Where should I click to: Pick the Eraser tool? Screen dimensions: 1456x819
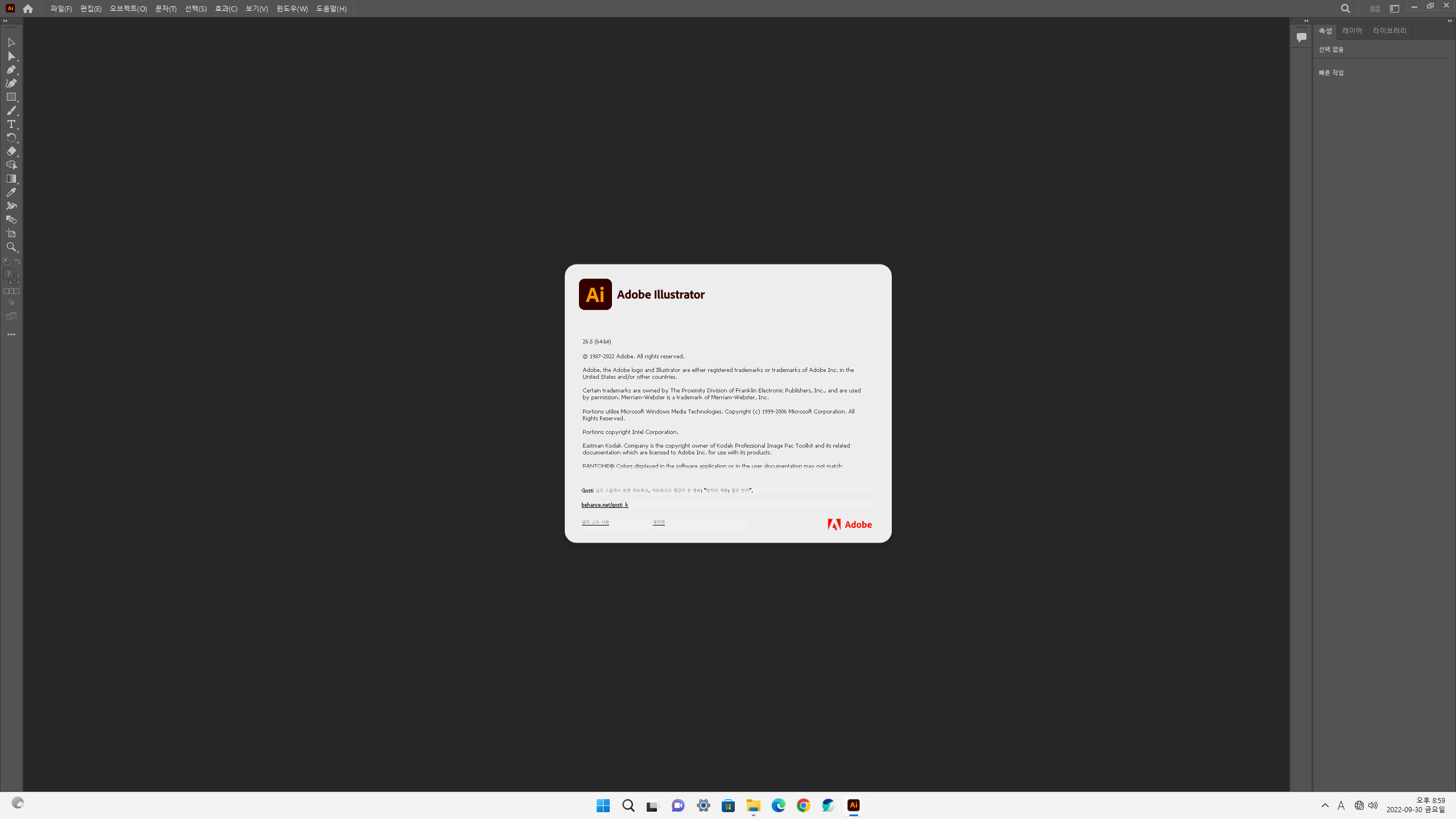pyautogui.click(x=11, y=151)
